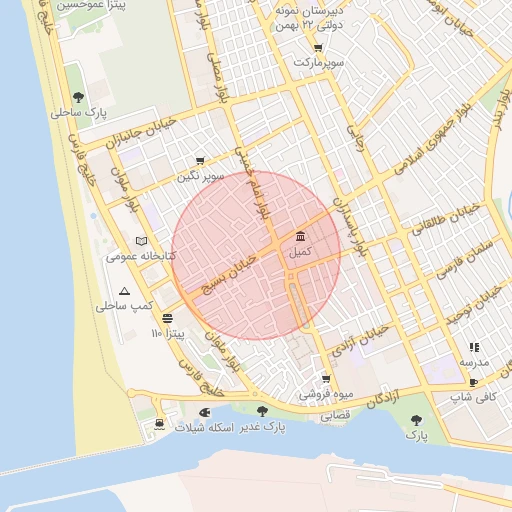The width and height of the screenshot is (512, 512).
Task: Select the camp triangle icon for کمپ ساحلی
Action: pos(124,291)
